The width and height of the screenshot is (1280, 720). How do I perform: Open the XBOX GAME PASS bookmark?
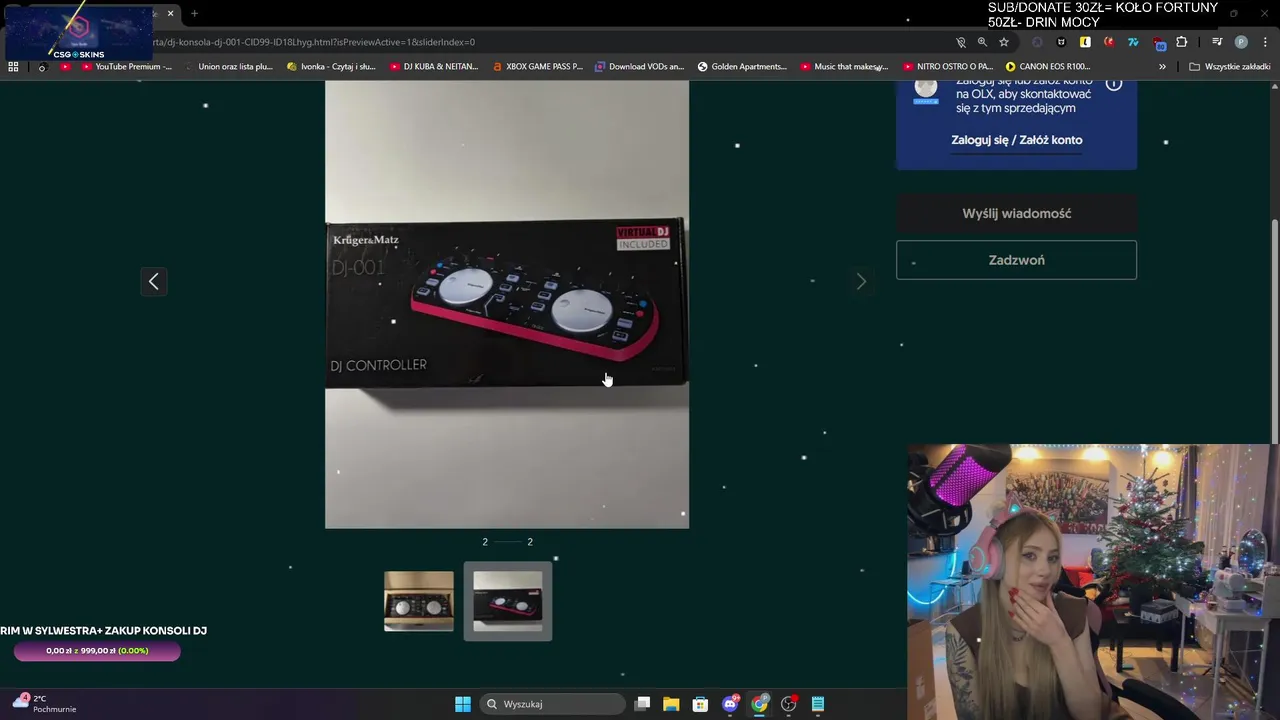tap(537, 67)
